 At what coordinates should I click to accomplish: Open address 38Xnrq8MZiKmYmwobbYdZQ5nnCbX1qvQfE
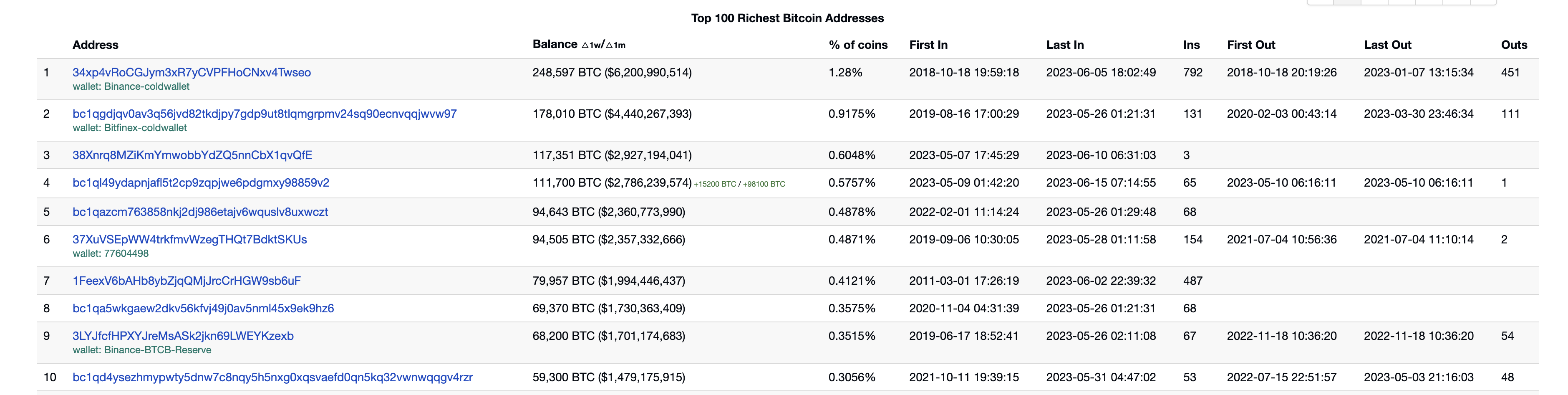(192, 155)
